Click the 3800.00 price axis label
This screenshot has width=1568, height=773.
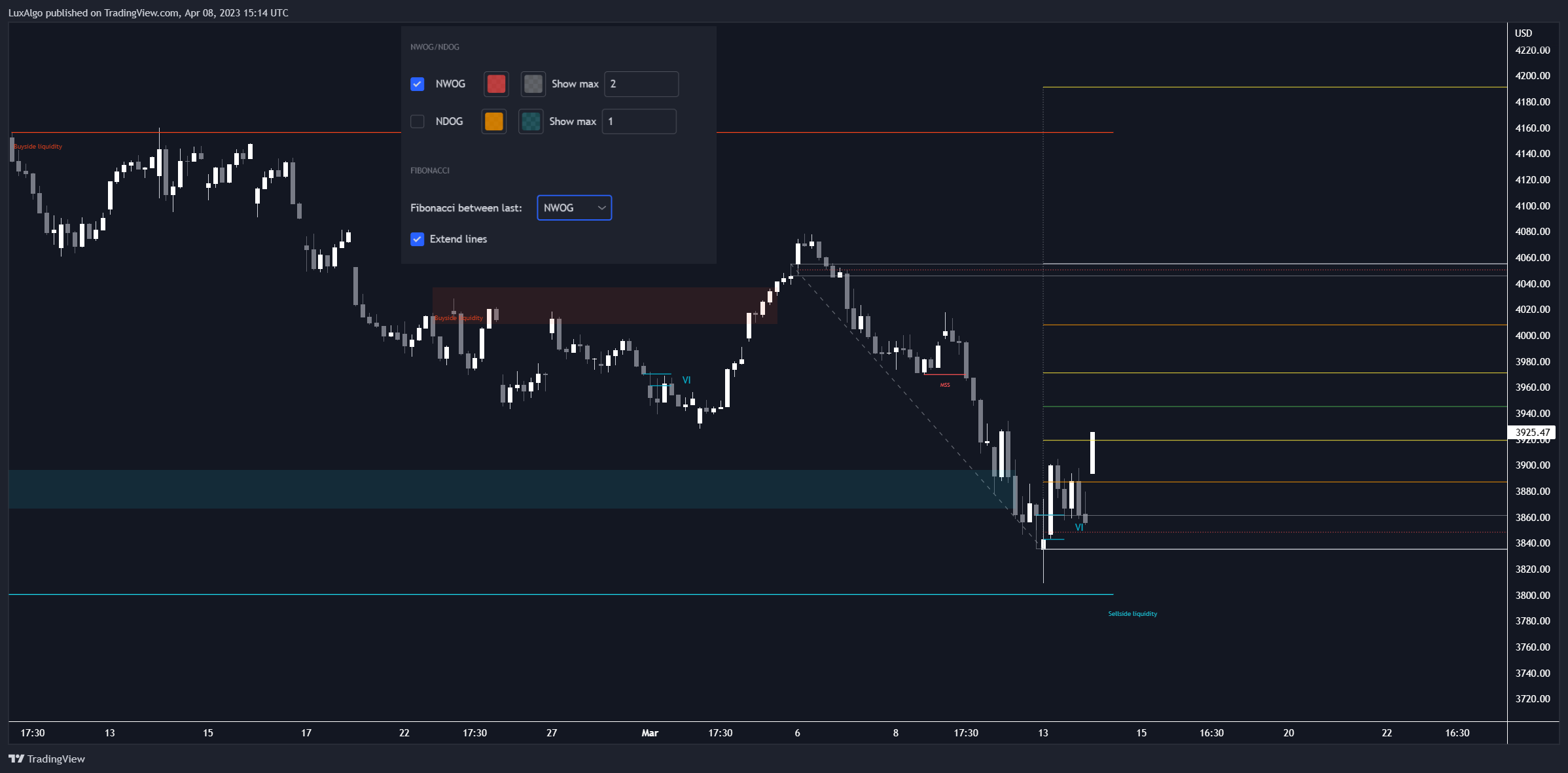click(1533, 596)
